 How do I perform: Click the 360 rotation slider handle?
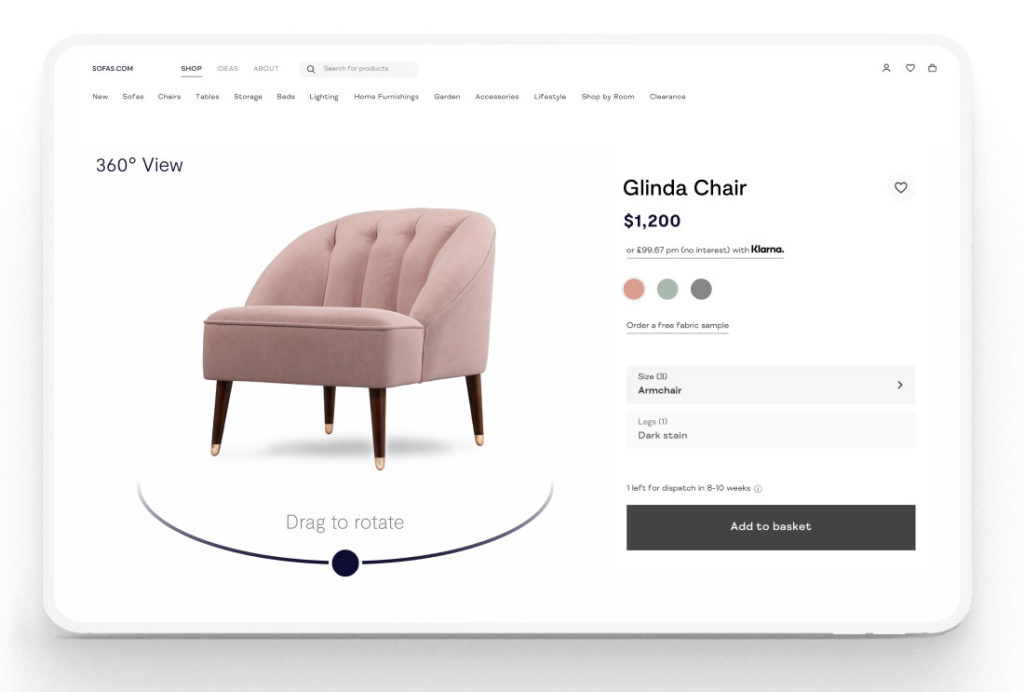345,563
